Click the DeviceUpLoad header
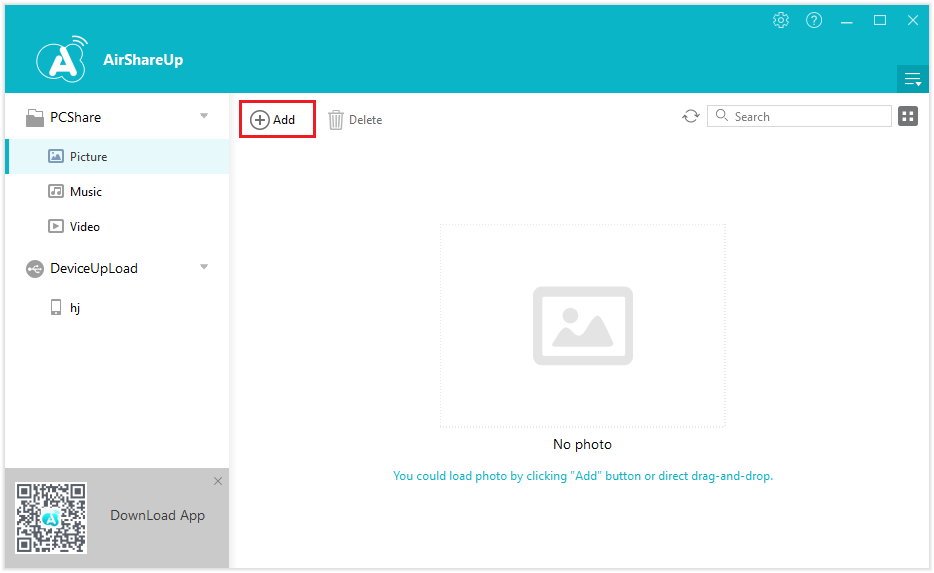The height and width of the screenshot is (573, 934). (x=82, y=269)
